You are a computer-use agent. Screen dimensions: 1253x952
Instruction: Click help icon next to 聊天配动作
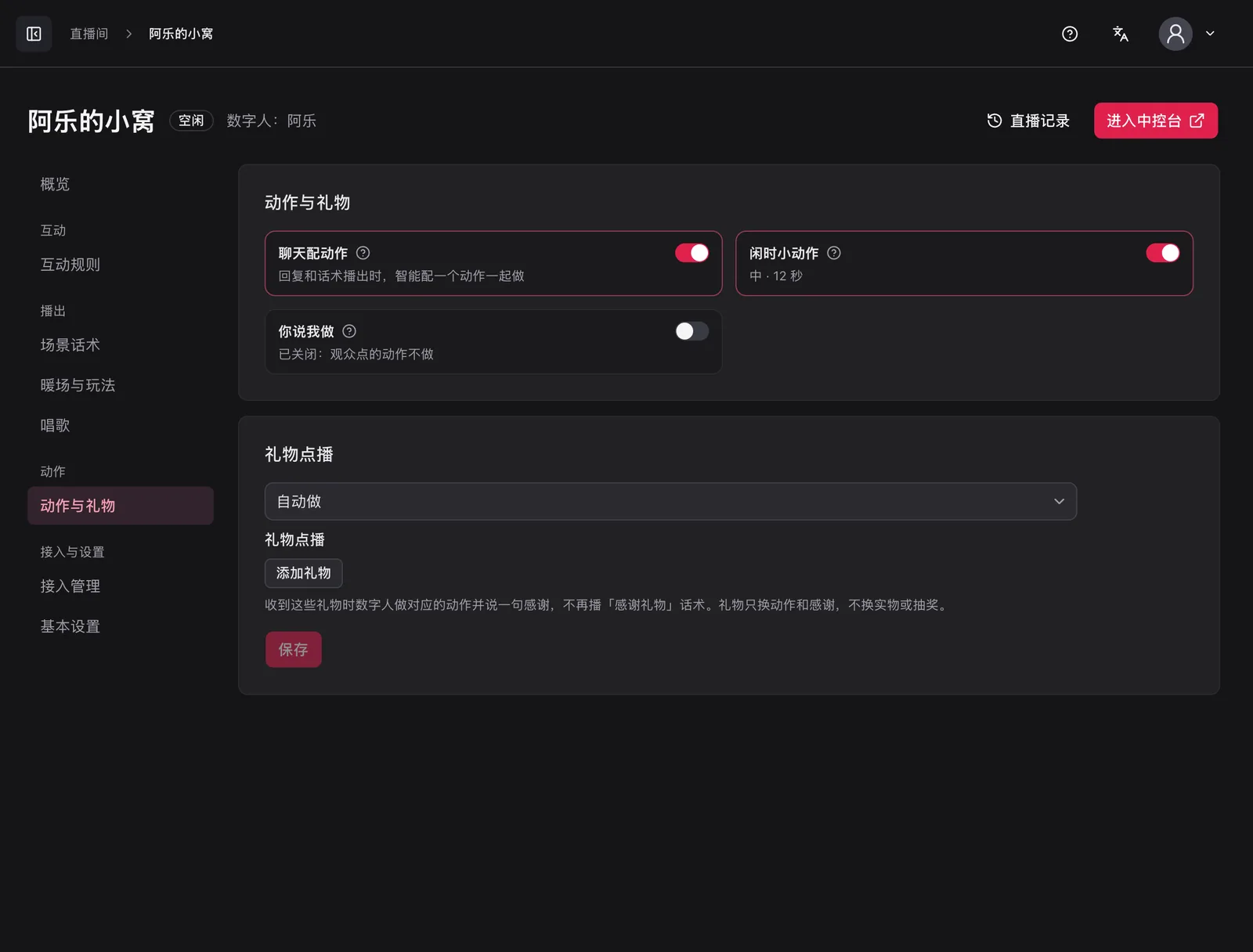[363, 253]
